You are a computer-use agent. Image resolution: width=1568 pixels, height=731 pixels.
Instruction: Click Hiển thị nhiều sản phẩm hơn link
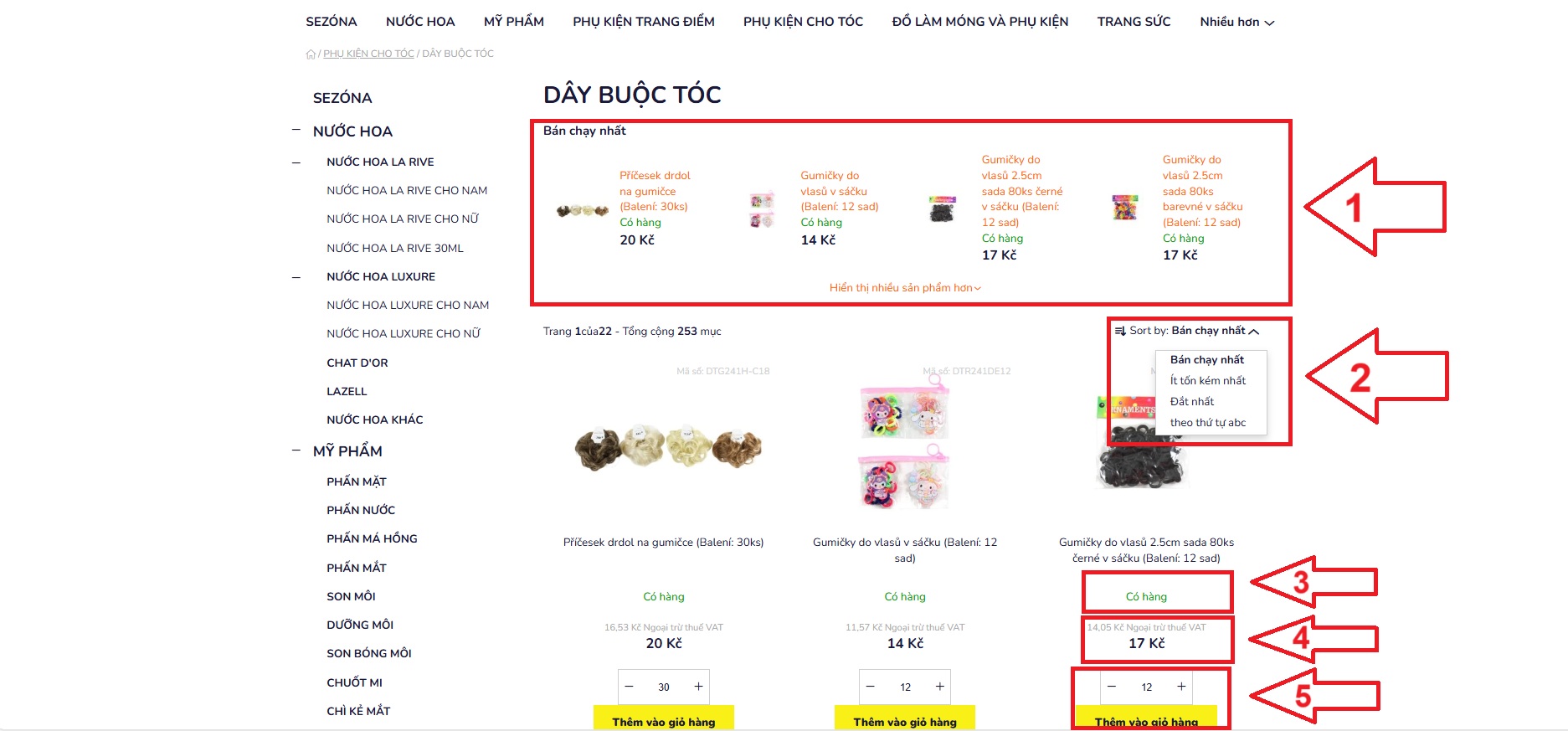tap(905, 287)
